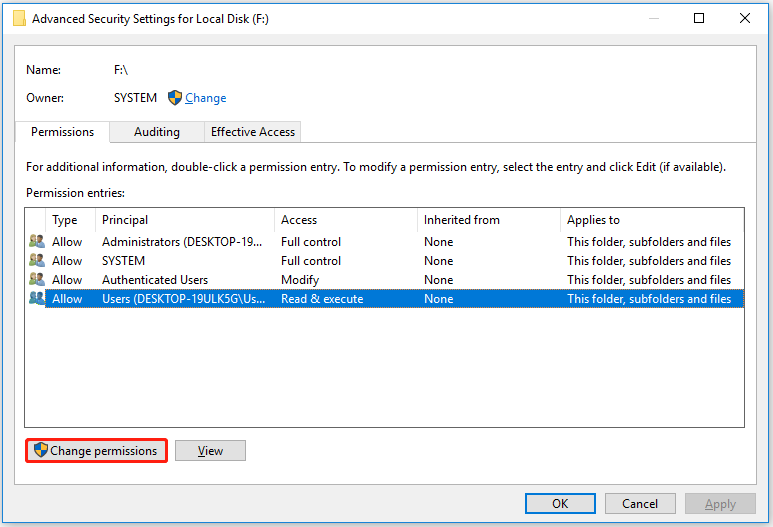This screenshot has width=773, height=527.
Task: Click the users icon in Administrators row
Action: 36,242
